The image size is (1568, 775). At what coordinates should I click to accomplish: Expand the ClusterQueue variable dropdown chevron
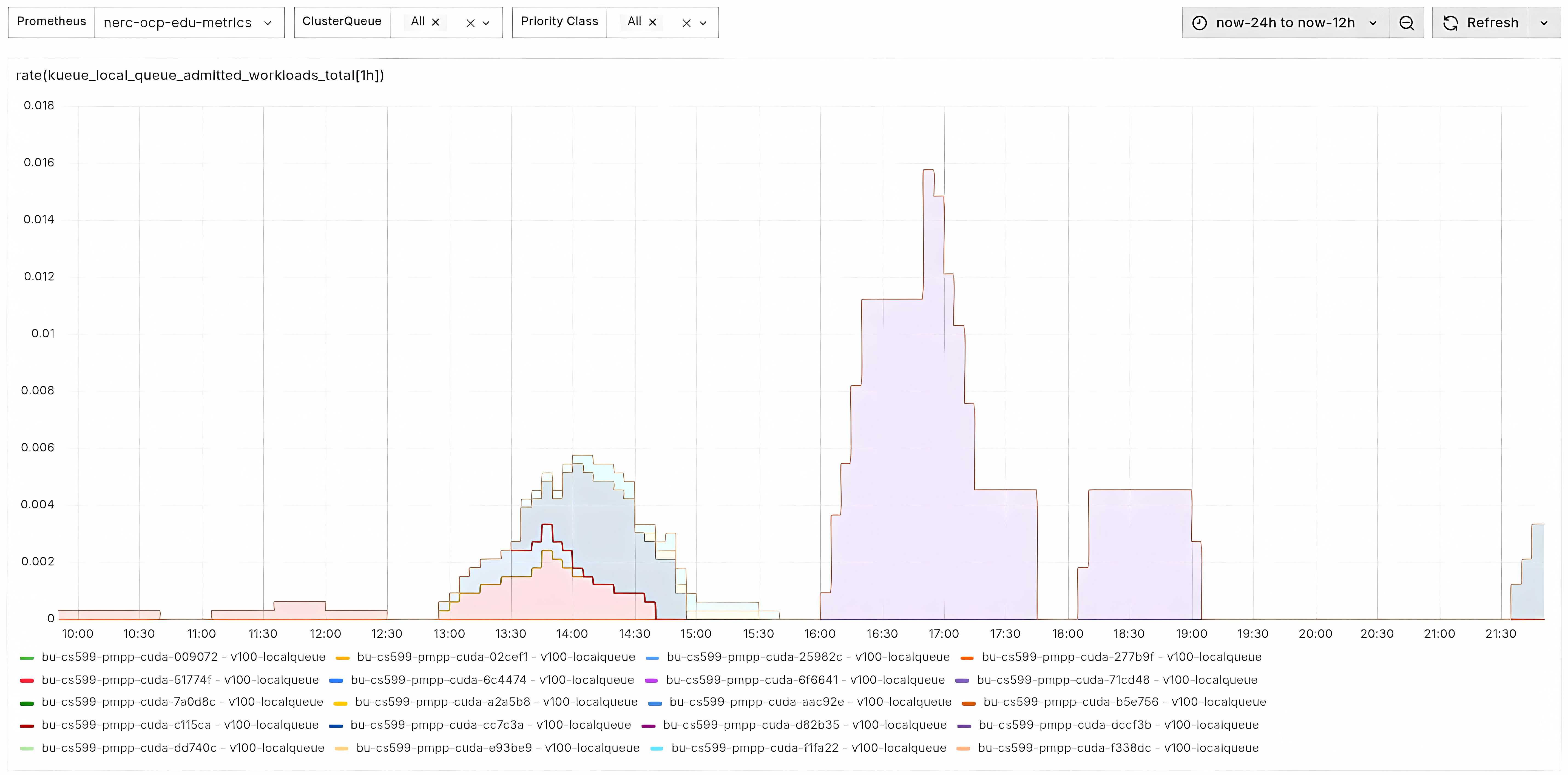click(486, 23)
